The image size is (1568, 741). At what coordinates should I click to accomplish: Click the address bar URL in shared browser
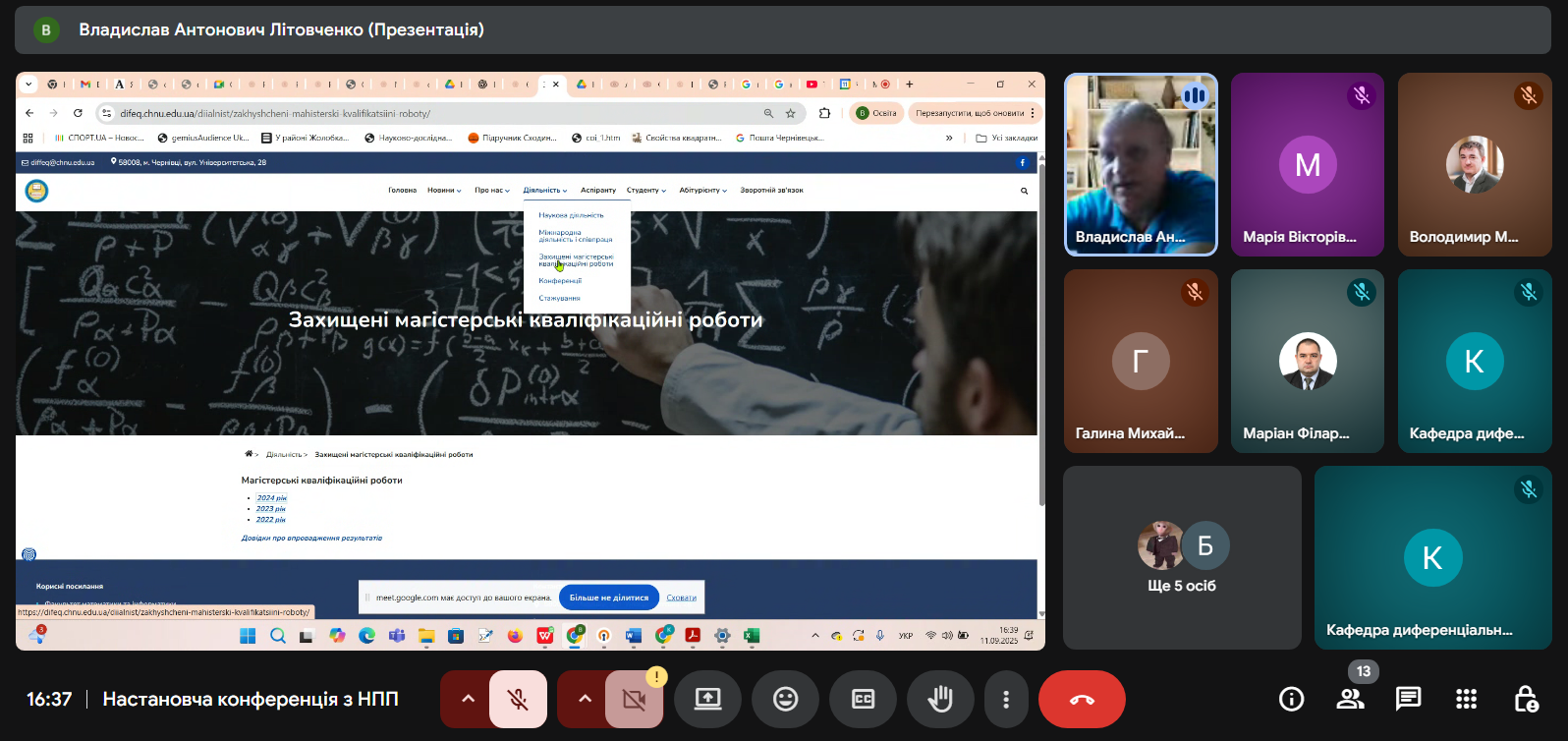275,113
